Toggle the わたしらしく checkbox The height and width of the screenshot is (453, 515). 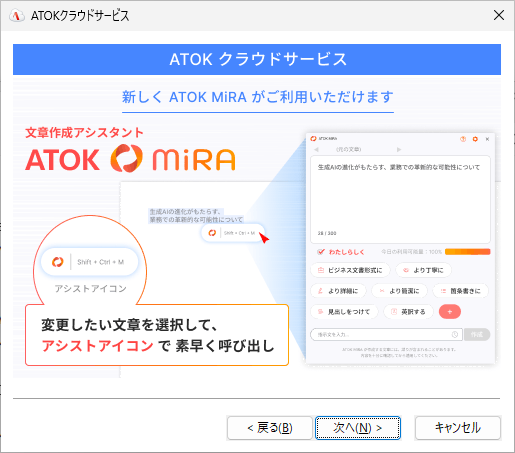(321, 252)
